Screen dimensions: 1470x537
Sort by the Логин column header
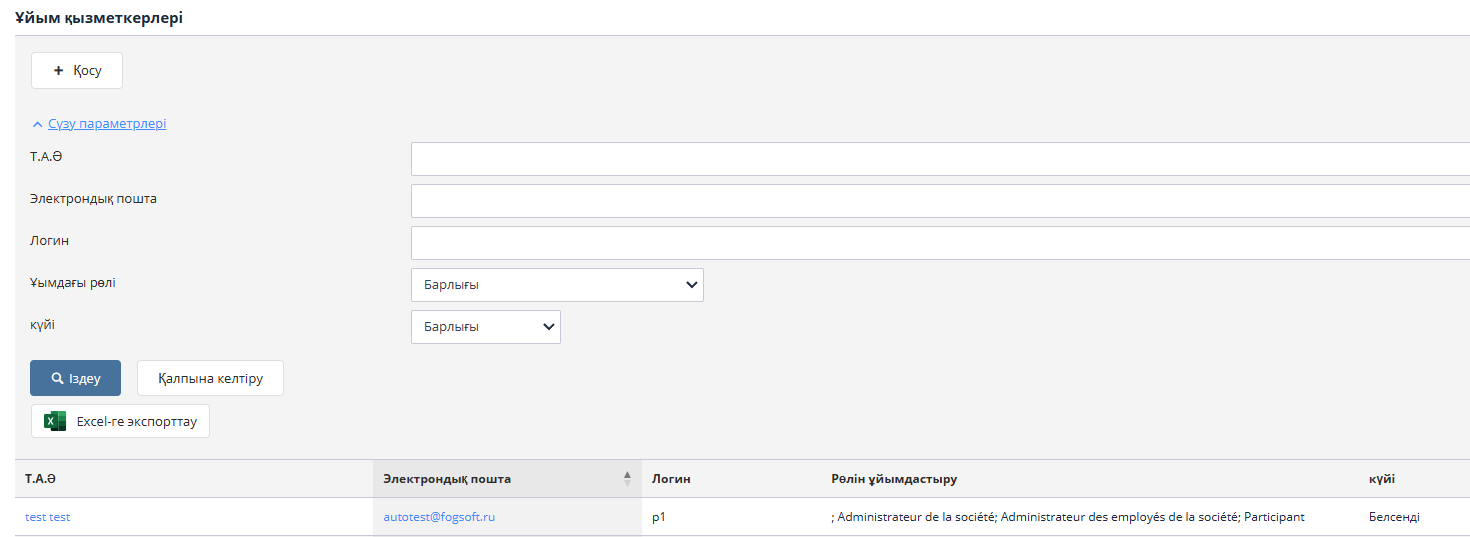[671, 479]
